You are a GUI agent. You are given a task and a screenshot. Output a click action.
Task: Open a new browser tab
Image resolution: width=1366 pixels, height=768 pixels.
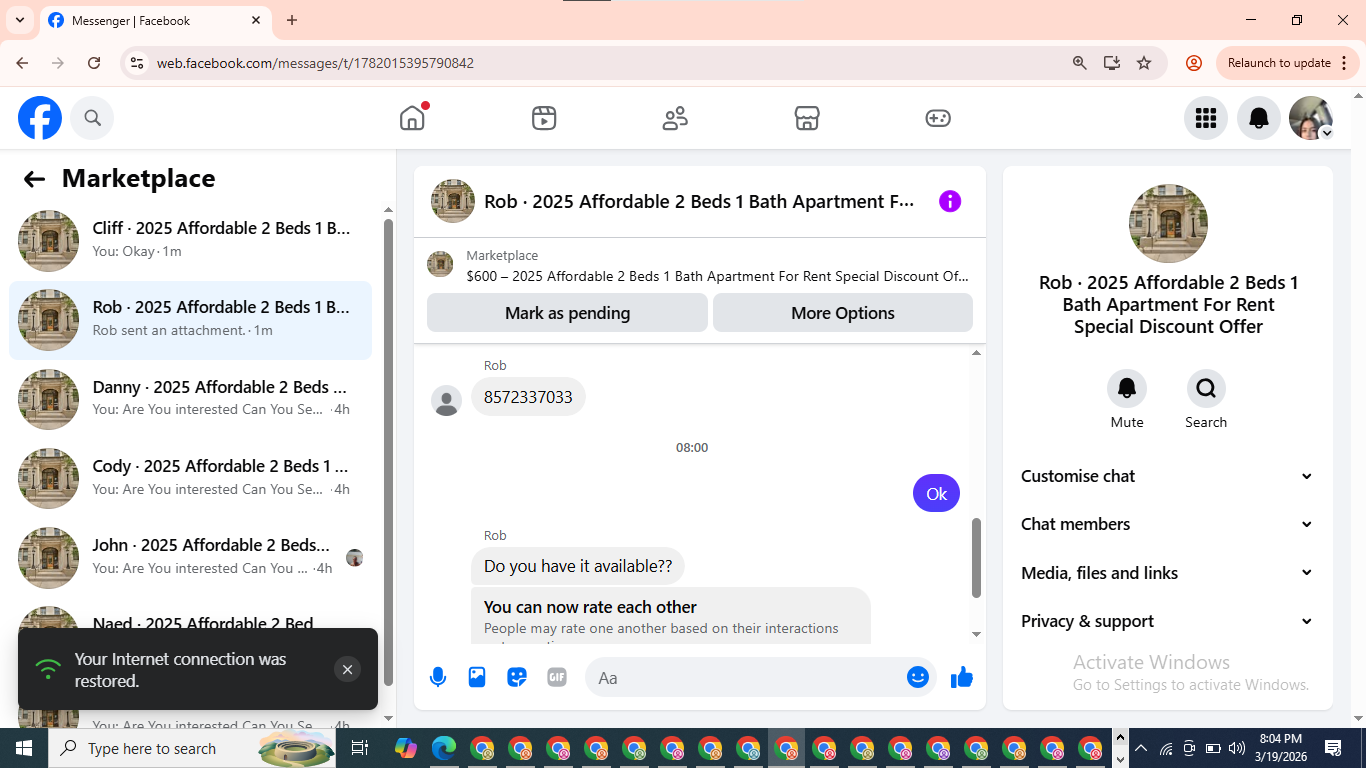click(x=292, y=20)
